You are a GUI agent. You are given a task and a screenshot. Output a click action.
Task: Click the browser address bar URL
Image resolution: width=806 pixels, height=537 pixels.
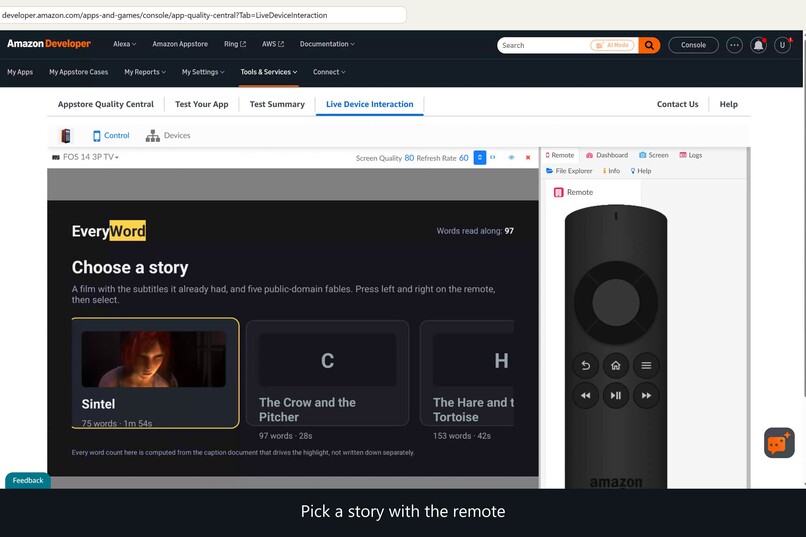click(x=164, y=15)
